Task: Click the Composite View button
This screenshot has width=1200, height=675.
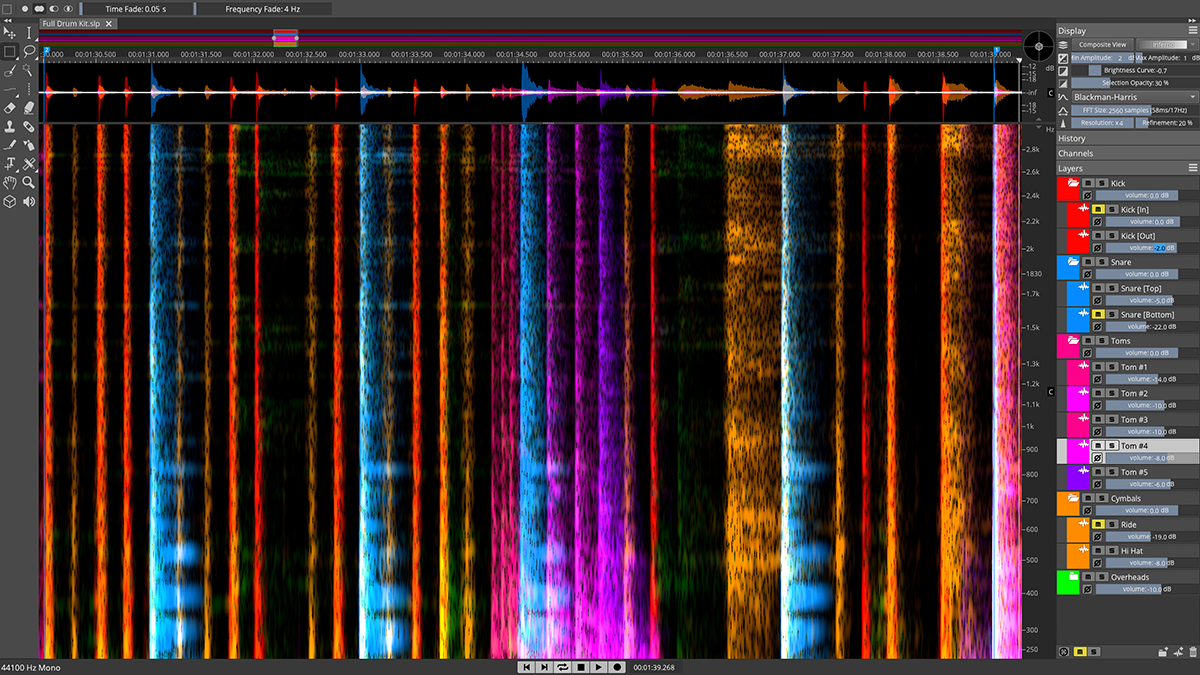Action: click(1103, 44)
